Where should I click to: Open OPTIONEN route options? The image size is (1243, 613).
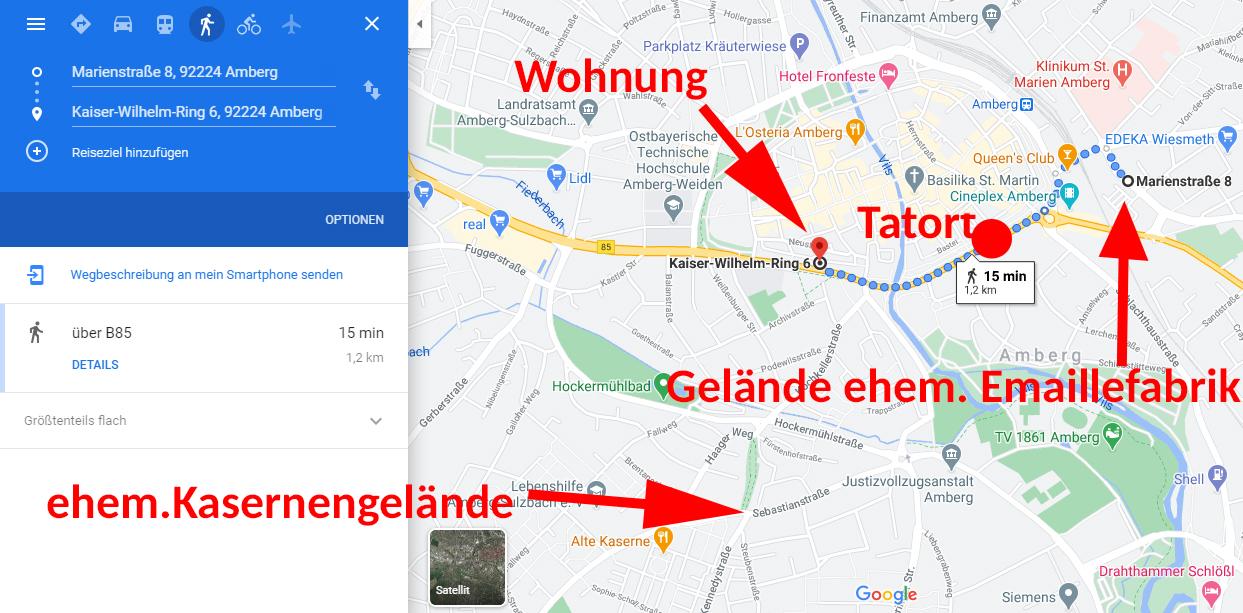point(354,220)
